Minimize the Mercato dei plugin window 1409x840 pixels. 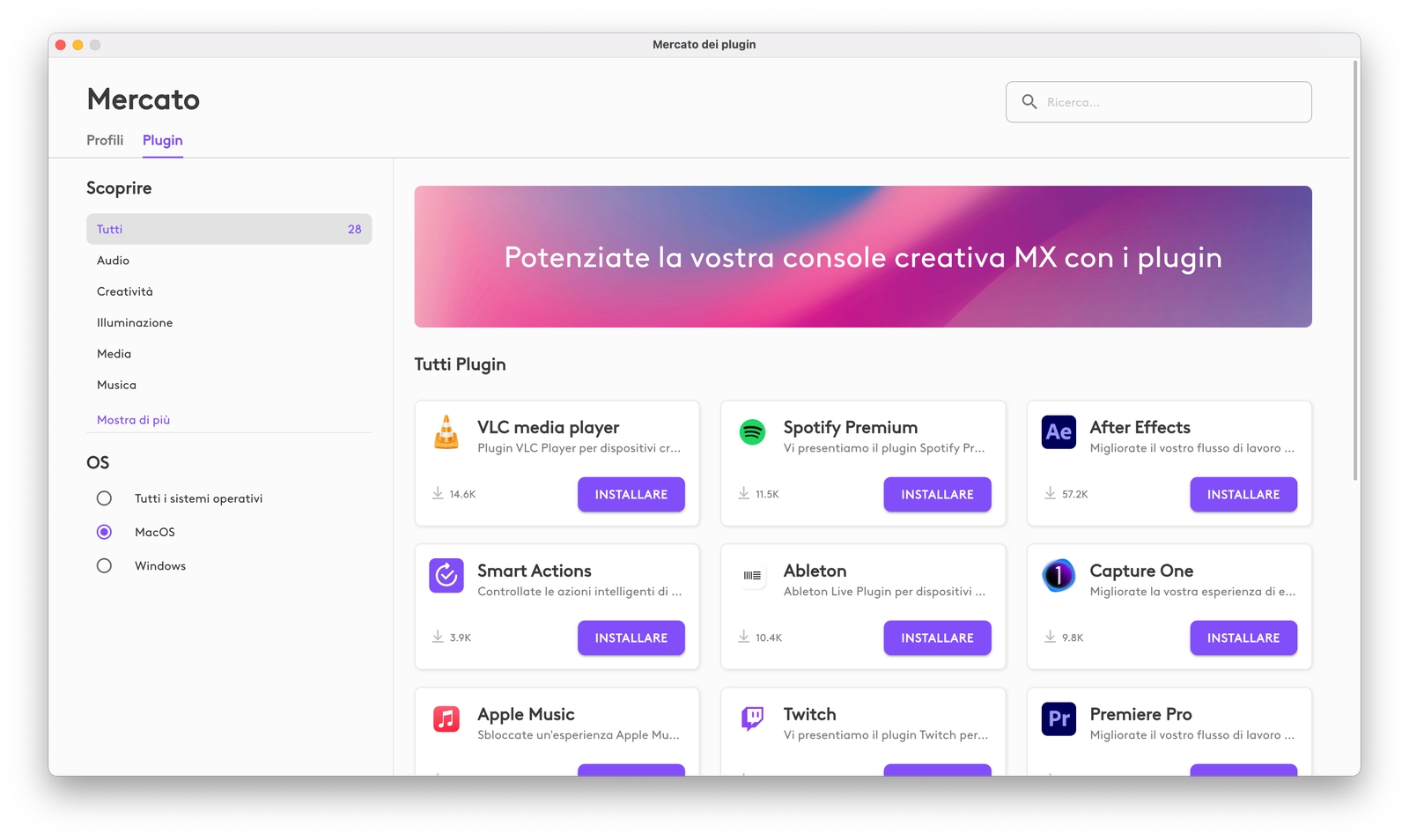pos(77,45)
